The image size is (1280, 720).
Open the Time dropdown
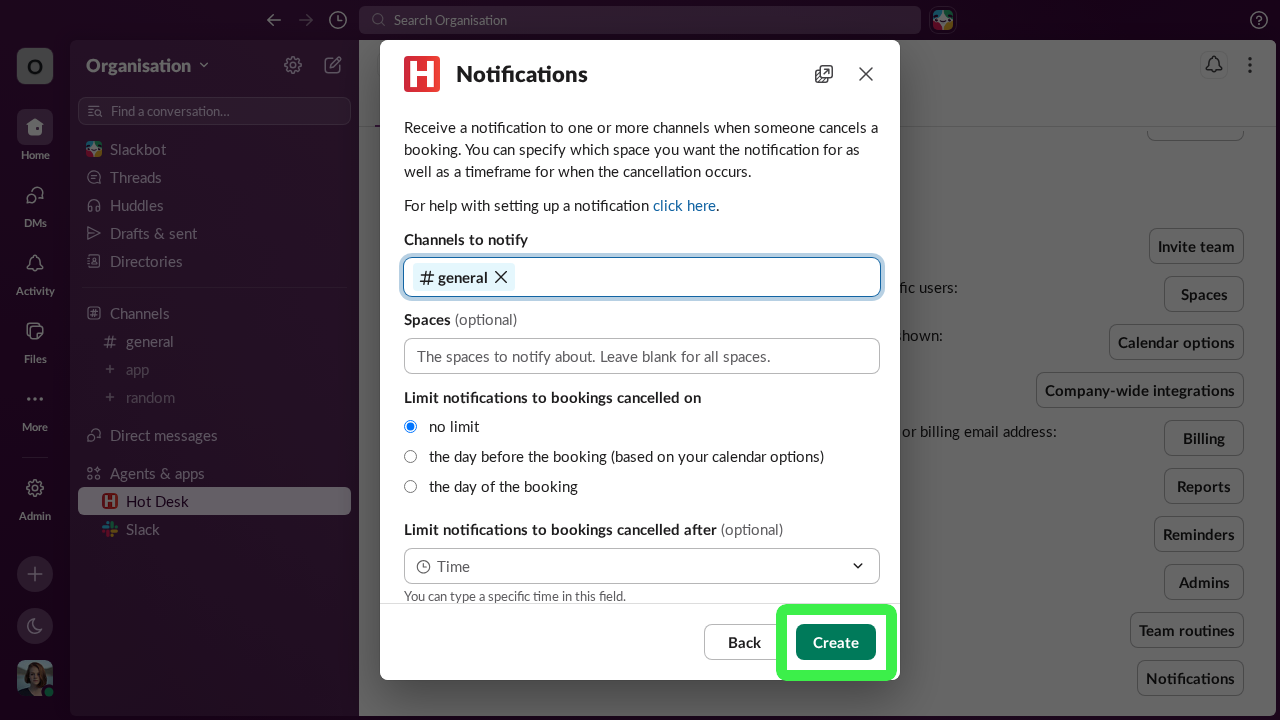click(642, 566)
